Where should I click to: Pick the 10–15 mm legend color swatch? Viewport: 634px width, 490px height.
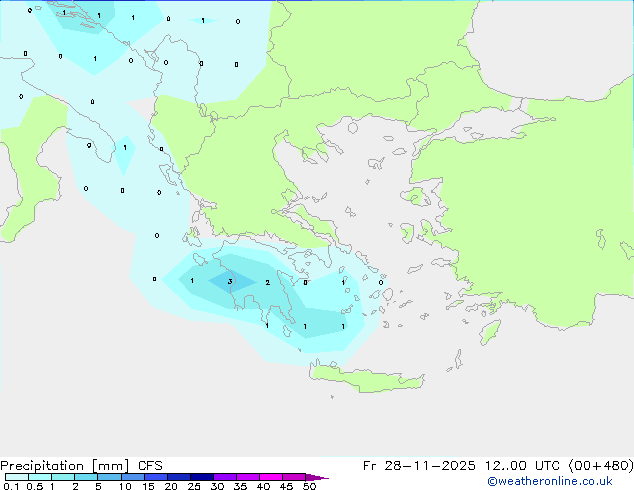[x=132, y=477]
